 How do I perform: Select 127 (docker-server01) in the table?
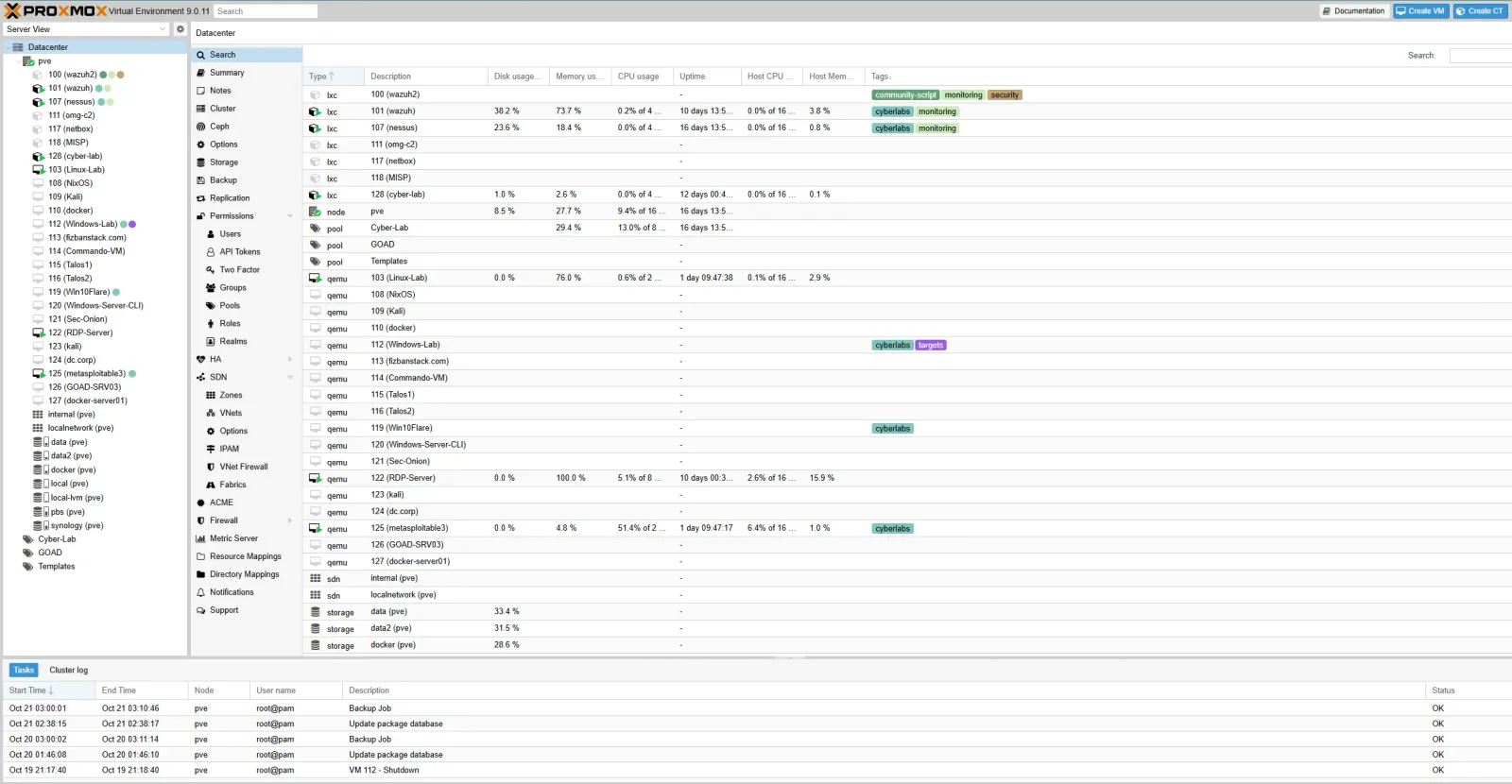(x=410, y=561)
